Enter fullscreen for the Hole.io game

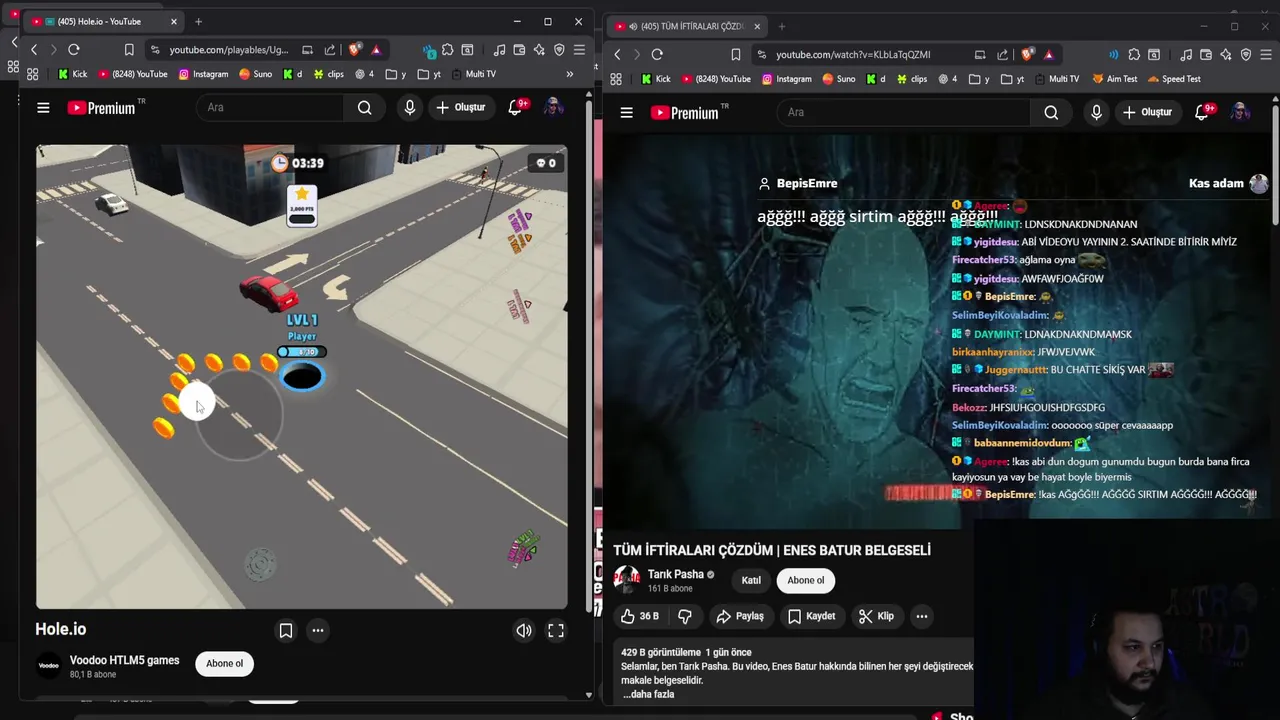coord(556,630)
